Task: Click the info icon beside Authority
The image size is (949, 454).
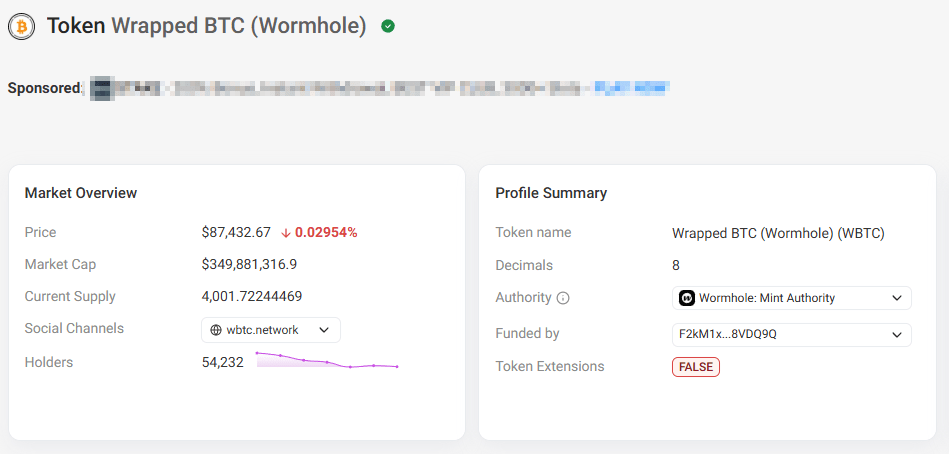Action: [x=563, y=298]
